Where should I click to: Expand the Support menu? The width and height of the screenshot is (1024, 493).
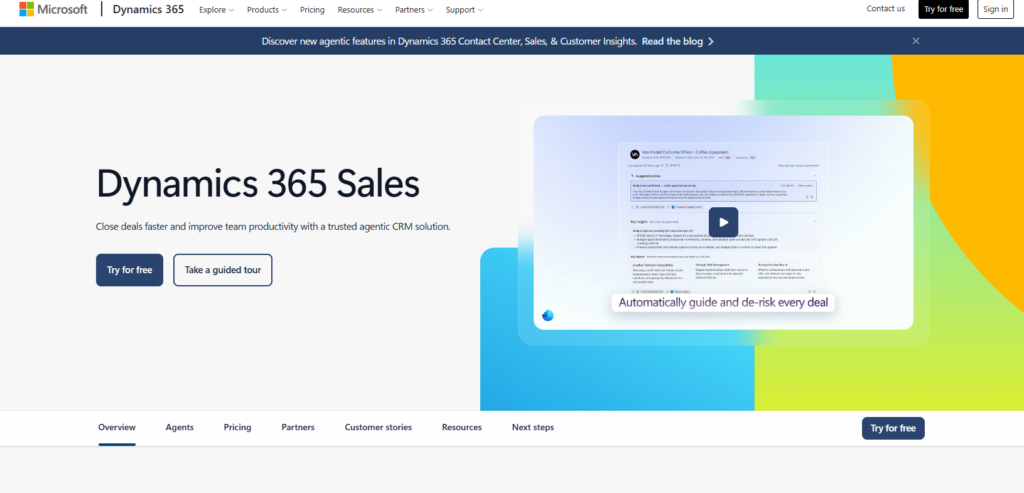[464, 10]
